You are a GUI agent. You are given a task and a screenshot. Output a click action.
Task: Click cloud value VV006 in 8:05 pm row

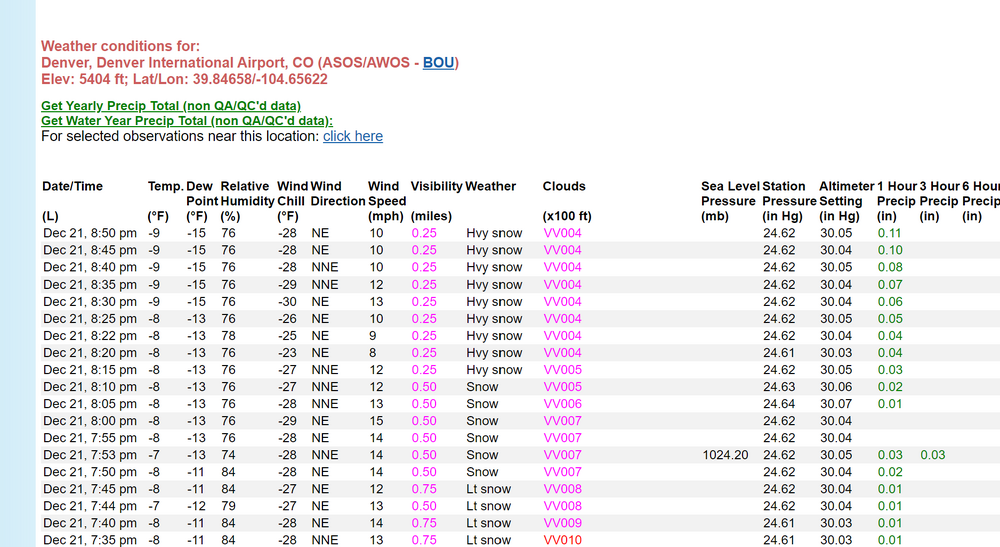point(562,404)
